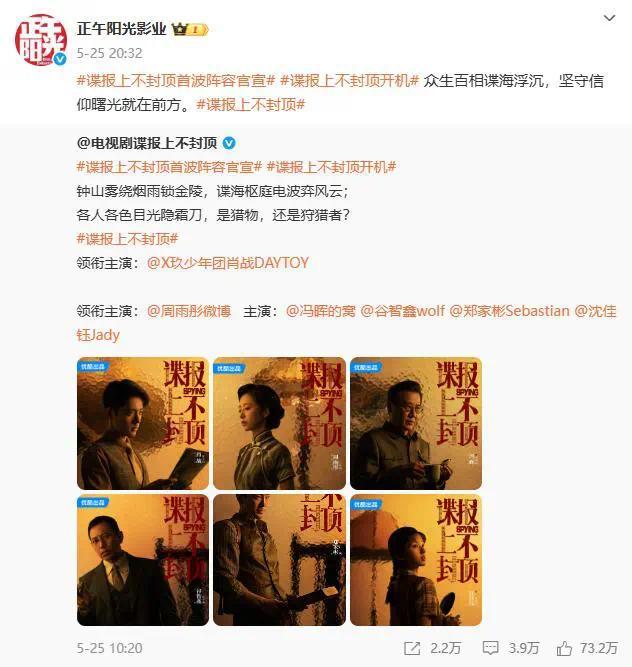Open mention @周雨彤微博
632x667 pixels.
click(x=189, y=311)
